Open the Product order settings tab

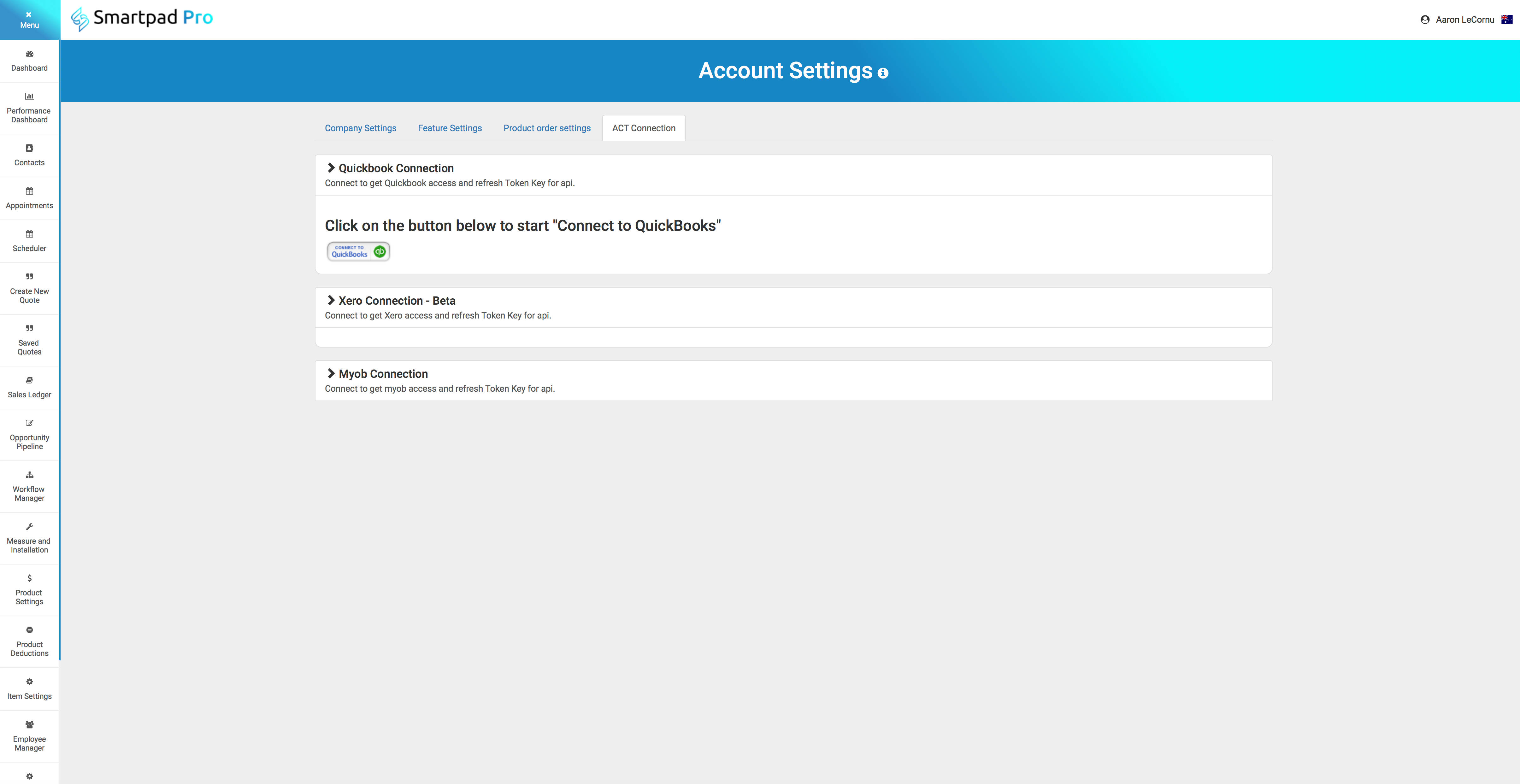547,128
